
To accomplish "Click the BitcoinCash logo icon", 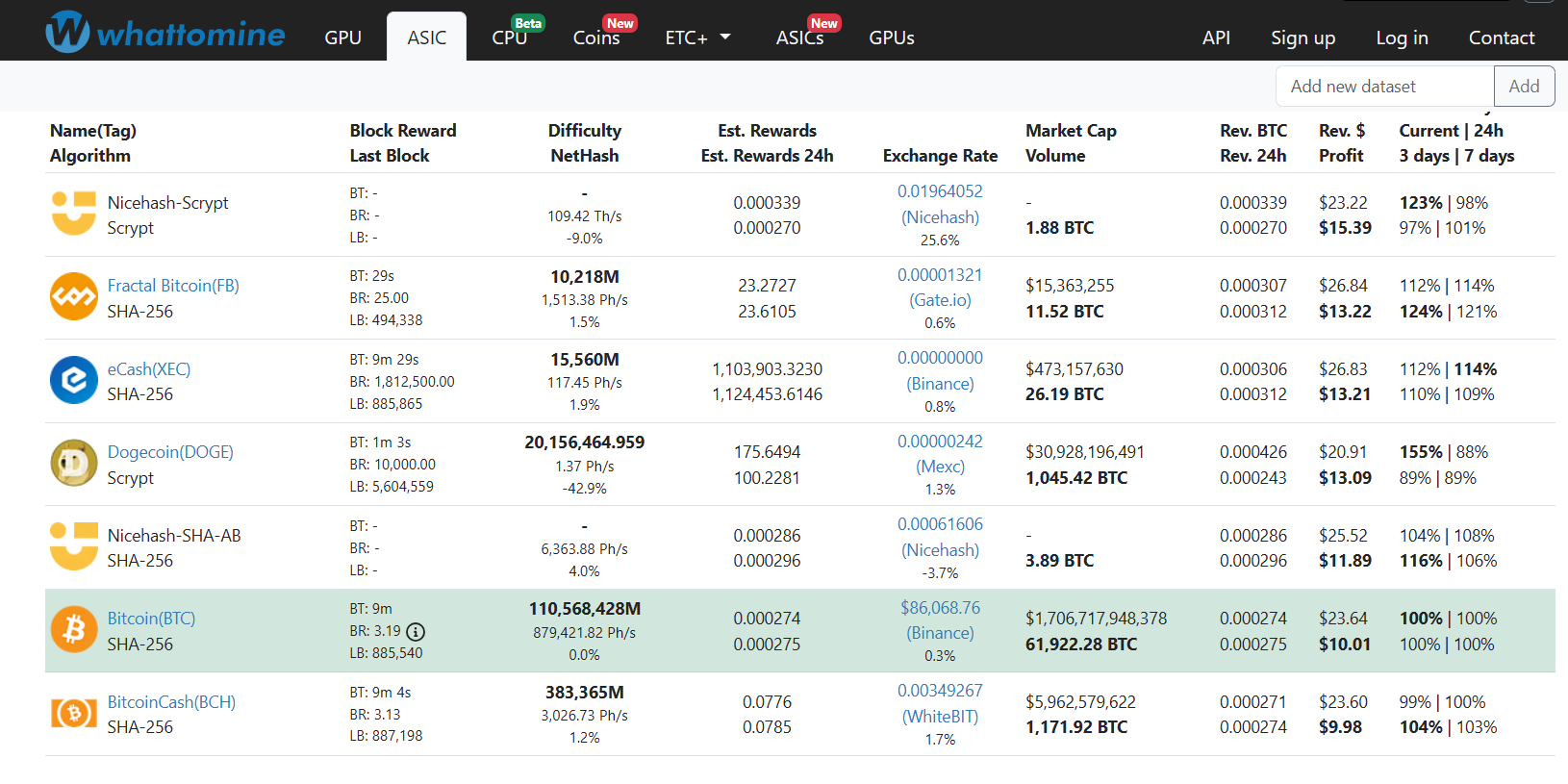I will (x=74, y=714).
